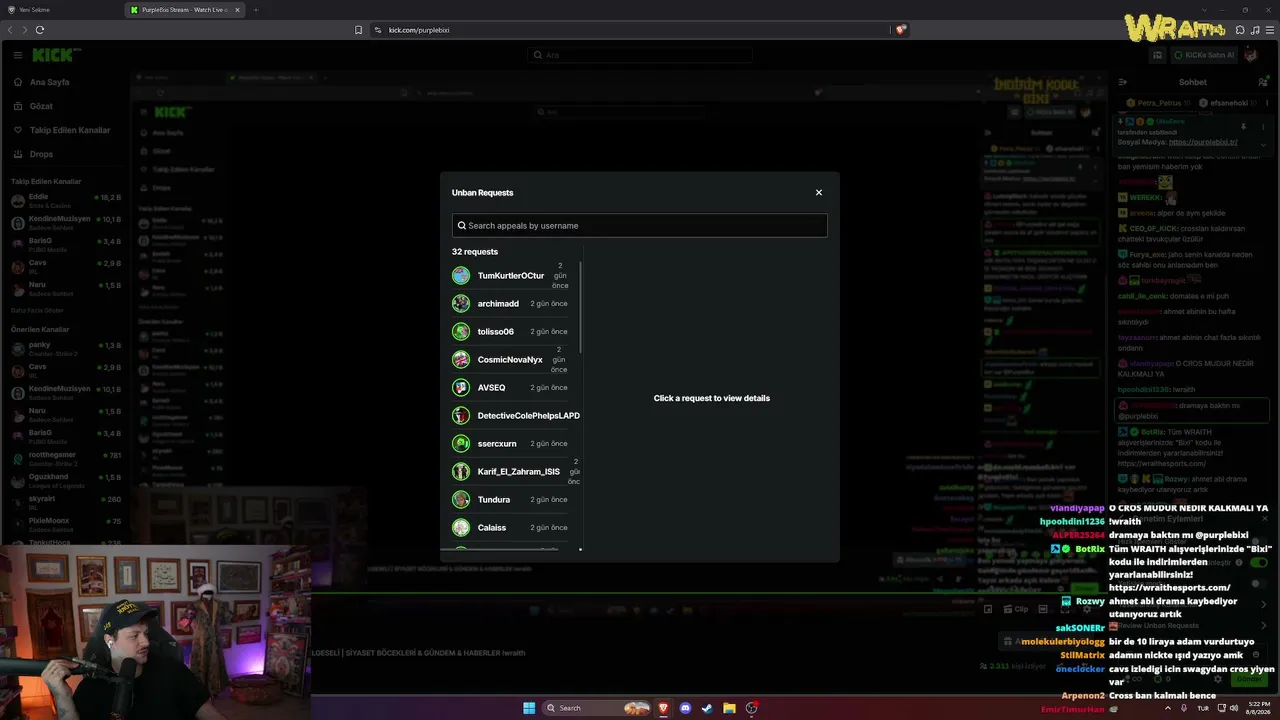Open Brave from the taskbar

pos(662,708)
